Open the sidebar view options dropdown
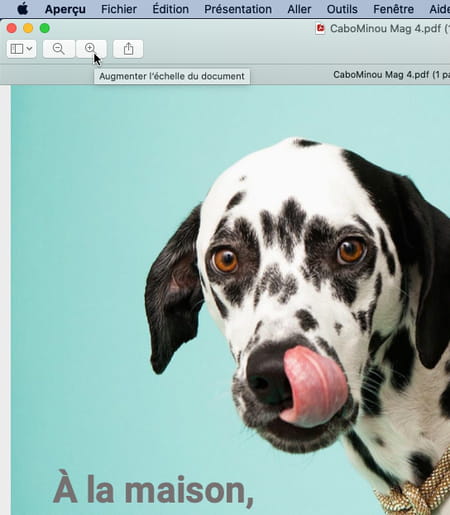The height and width of the screenshot is (515, 450). (21, 49)
